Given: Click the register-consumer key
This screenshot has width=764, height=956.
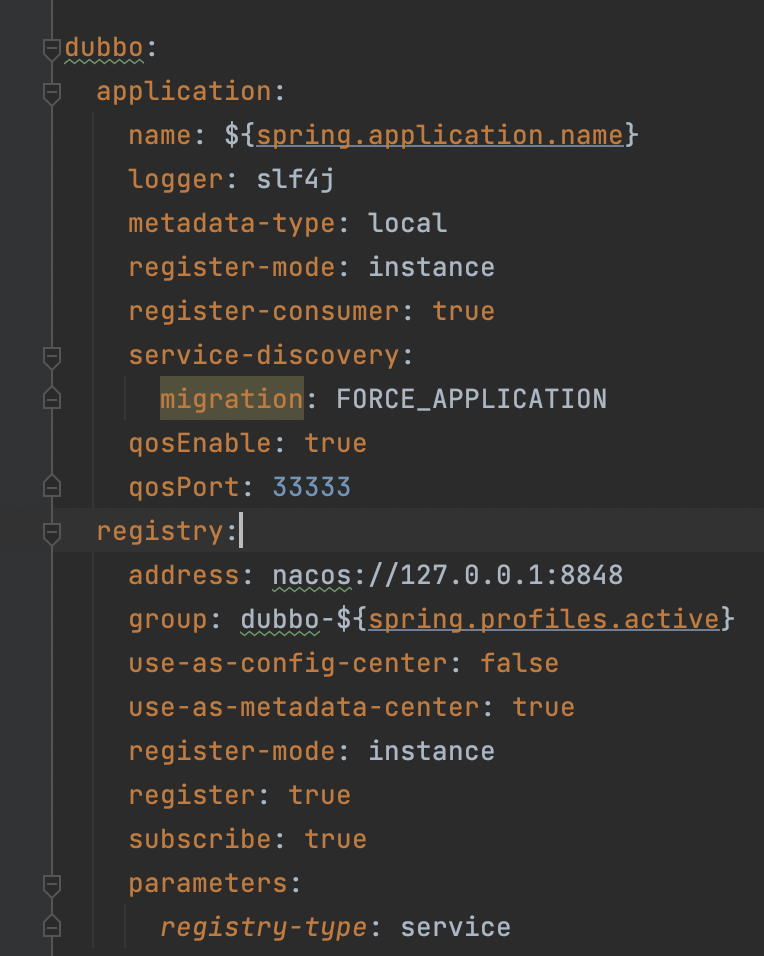Looking at the screenshot, I should pyautogui.click(x=263, y=311).
